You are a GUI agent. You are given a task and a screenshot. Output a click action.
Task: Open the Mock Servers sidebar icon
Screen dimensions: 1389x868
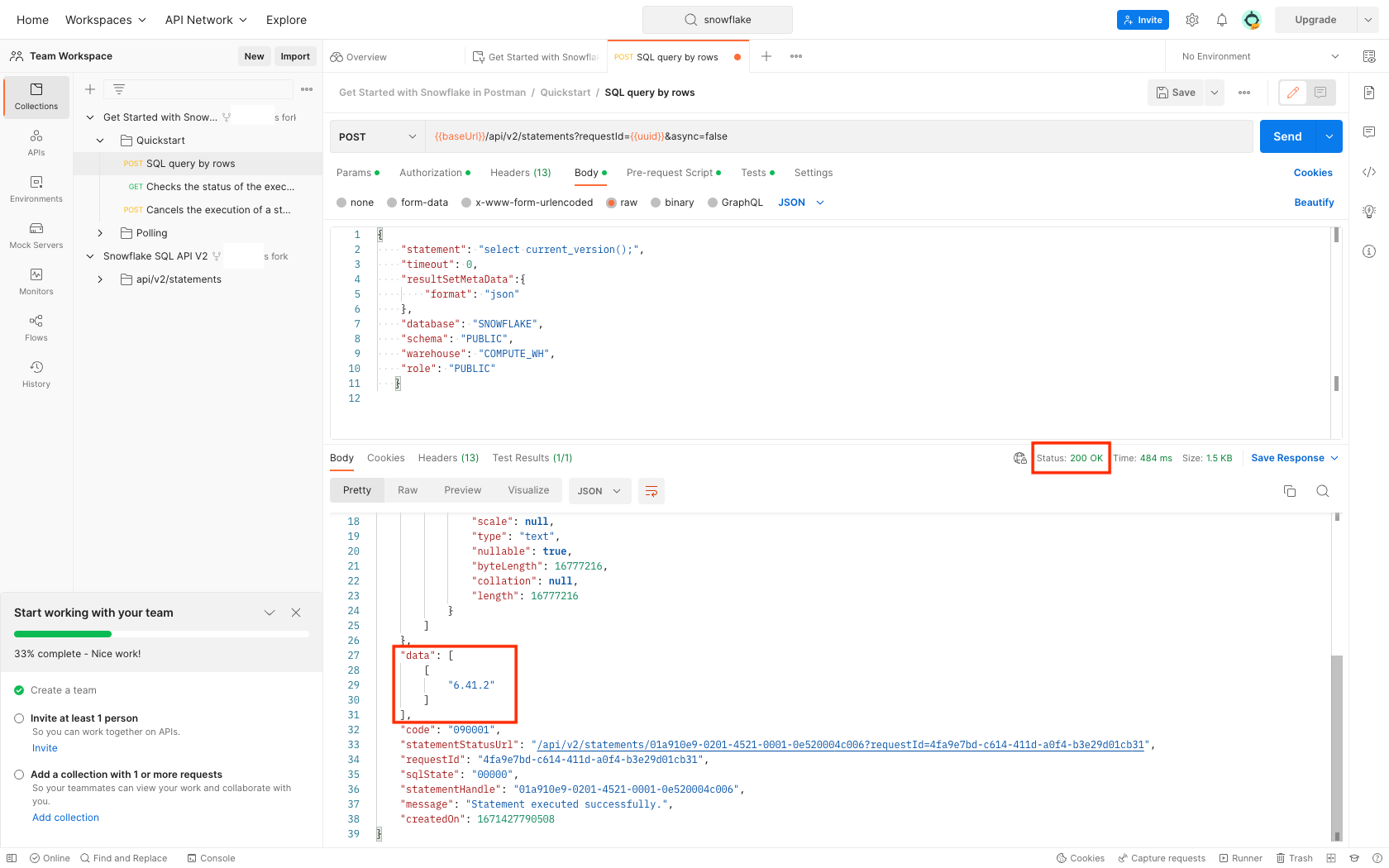[36, 235]
